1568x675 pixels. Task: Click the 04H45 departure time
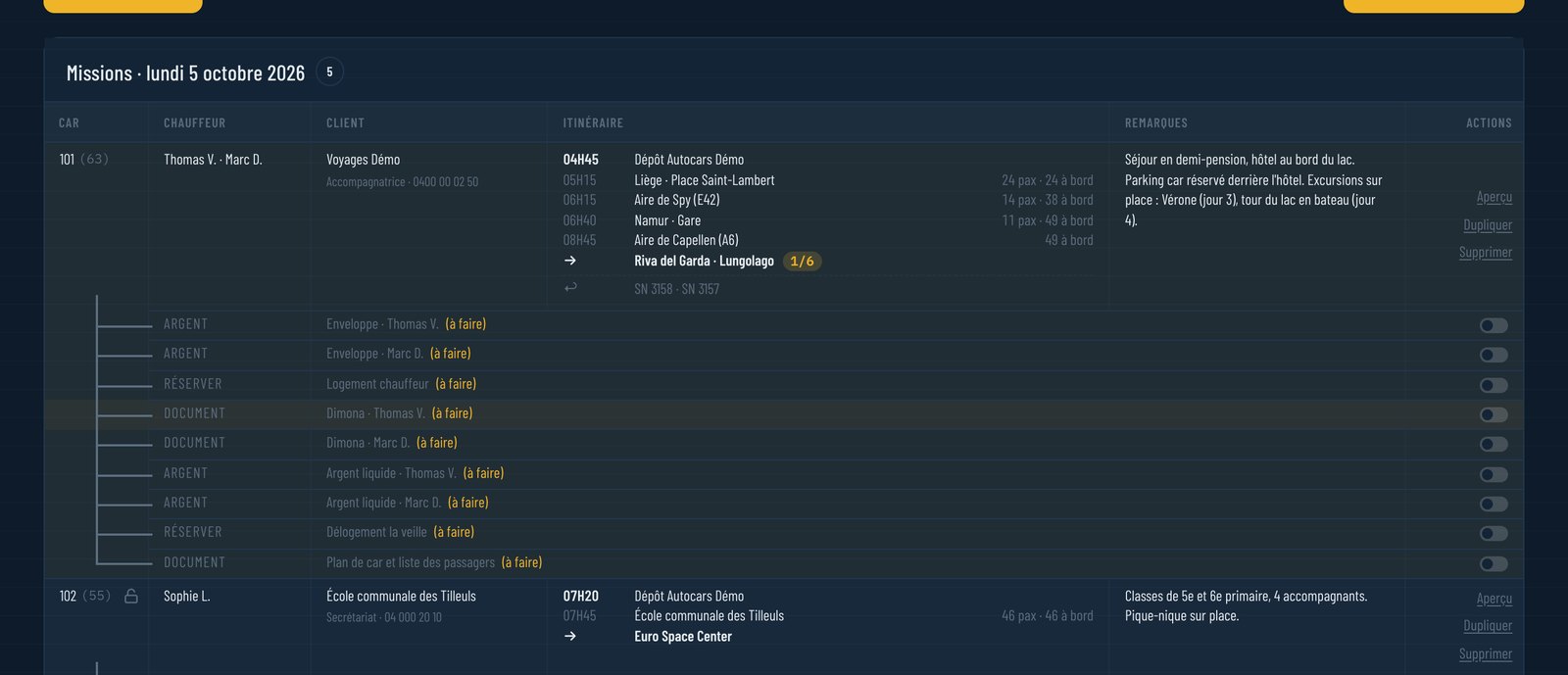580,160
